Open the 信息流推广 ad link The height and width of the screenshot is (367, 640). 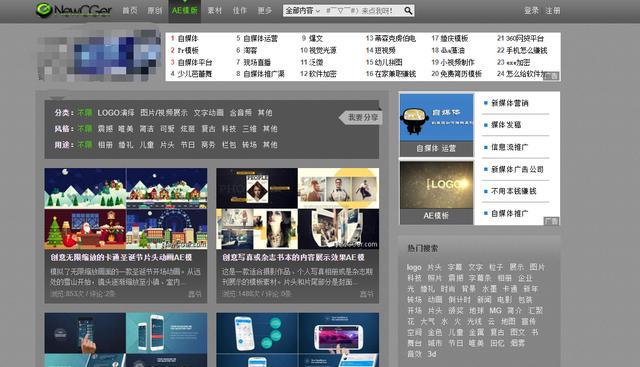509,147
